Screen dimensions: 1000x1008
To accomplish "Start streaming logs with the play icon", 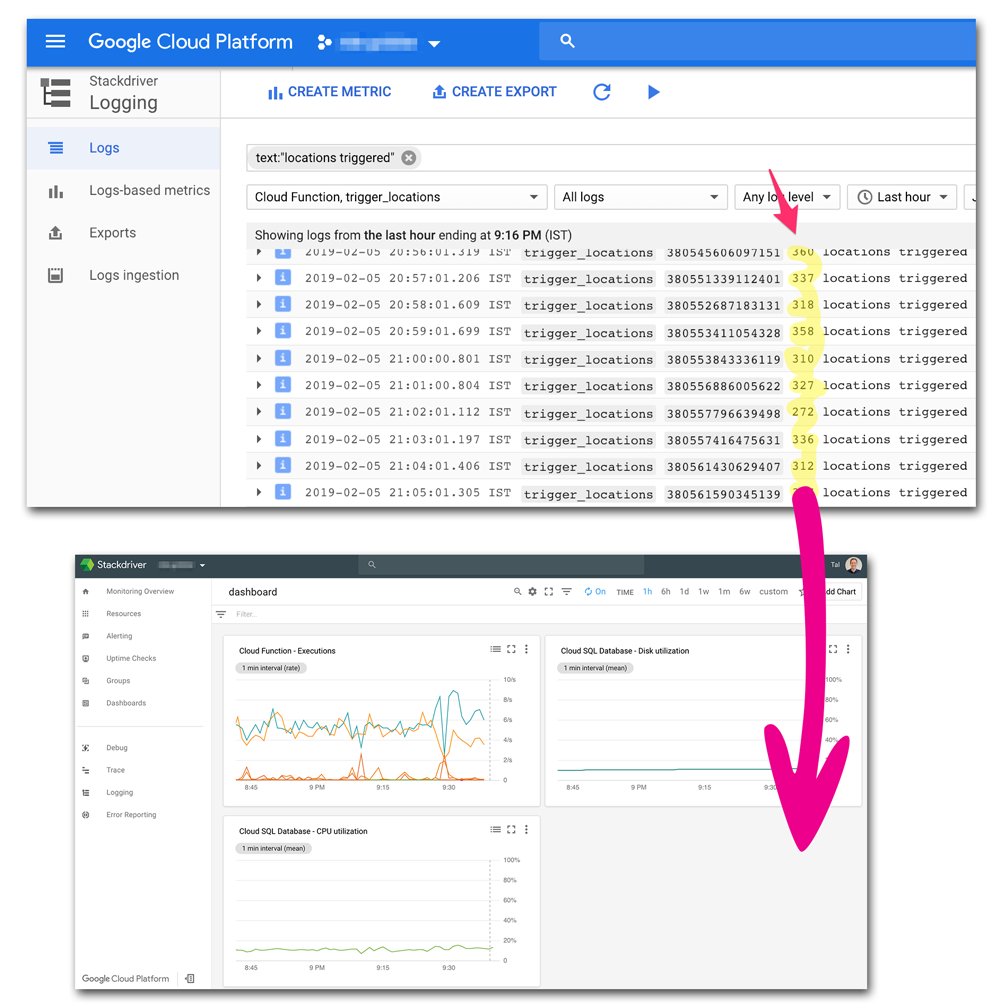I will click(x=654, y=92).
